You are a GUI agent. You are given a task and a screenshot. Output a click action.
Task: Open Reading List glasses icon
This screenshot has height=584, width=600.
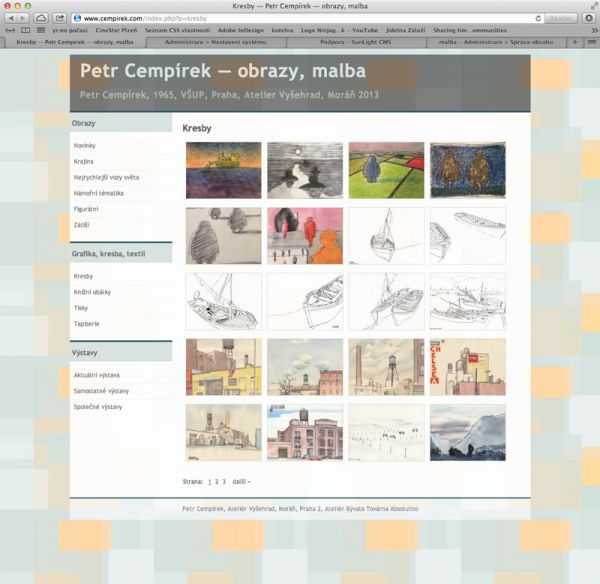coord(10,30)
